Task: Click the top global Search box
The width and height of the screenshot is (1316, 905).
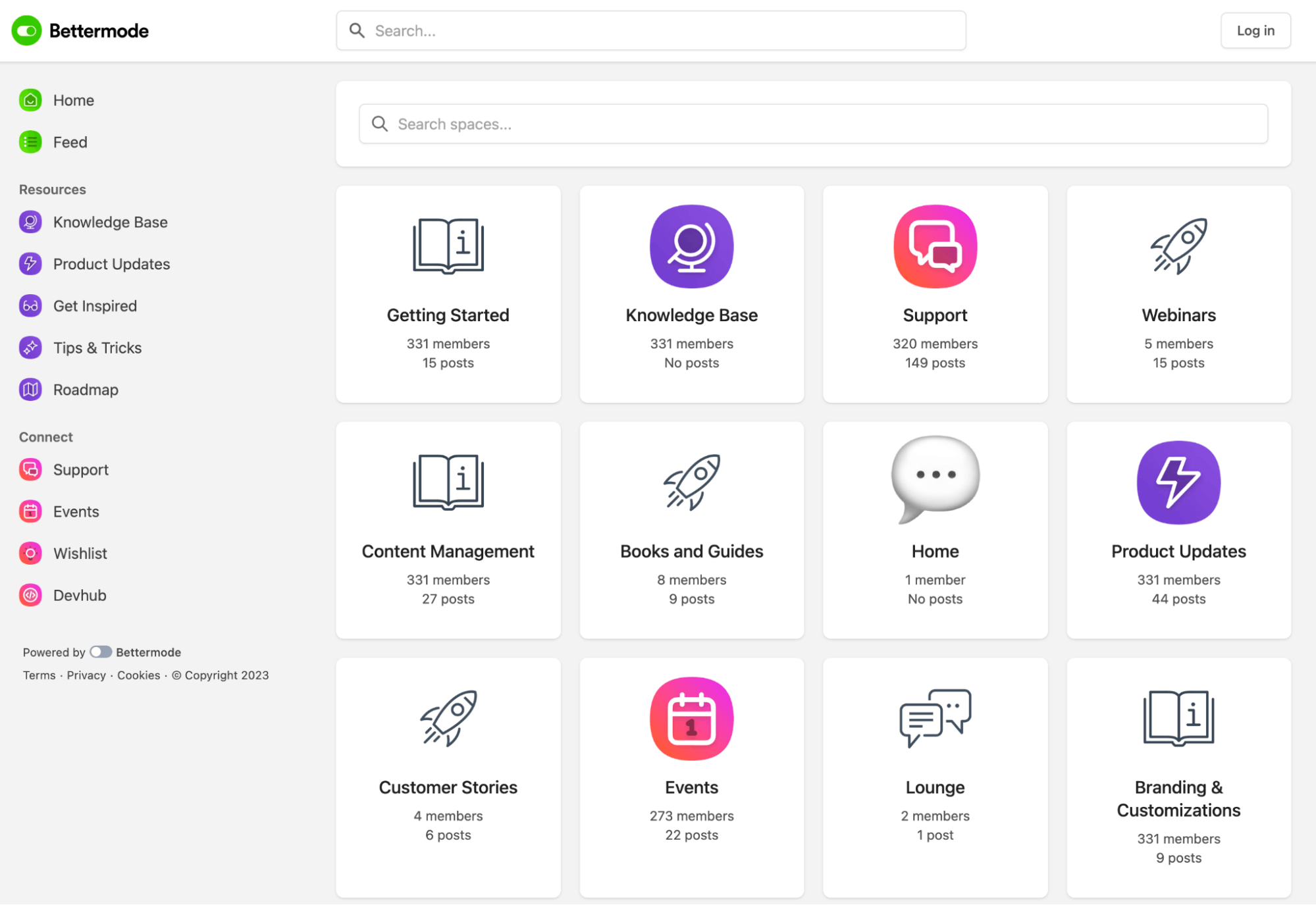Action: [650, 31]
